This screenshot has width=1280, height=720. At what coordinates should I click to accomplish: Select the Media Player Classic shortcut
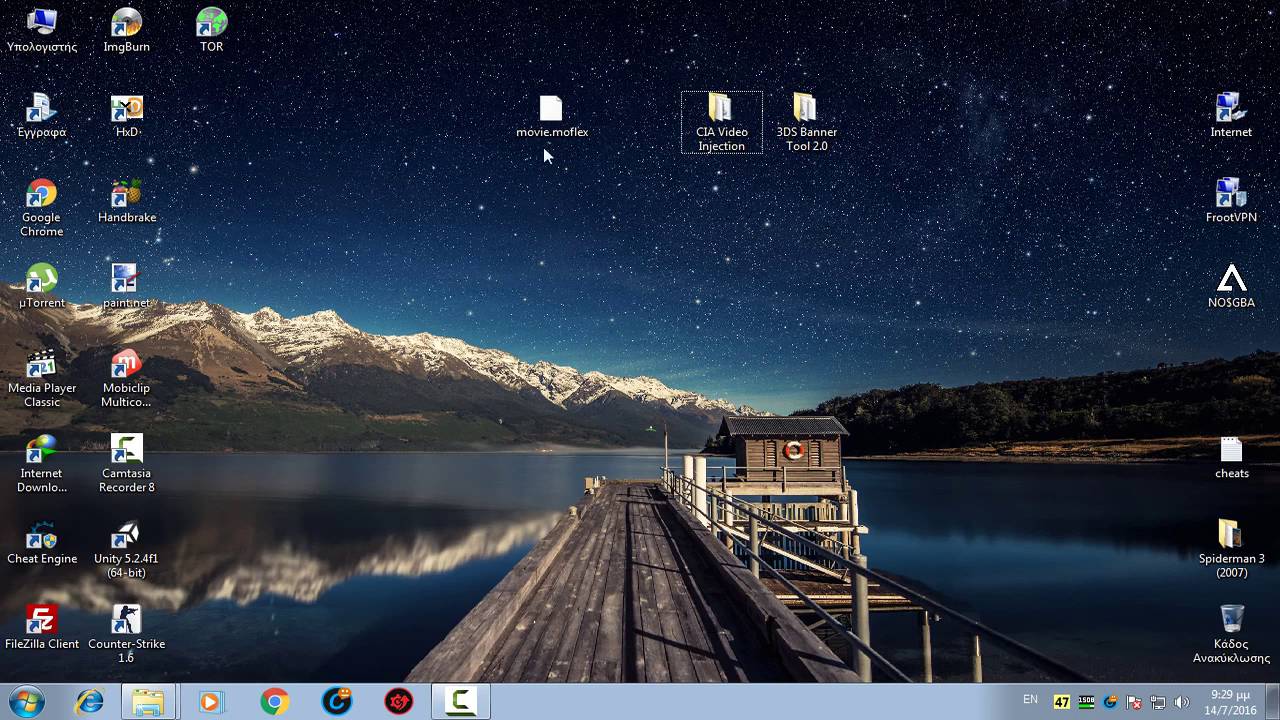tap(42, 379)
